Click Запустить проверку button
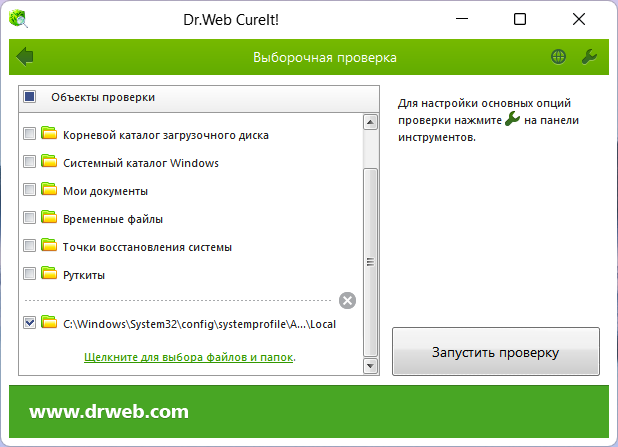Image resolution: width=618 pixels, height=447 pixels. coord(496,352)
